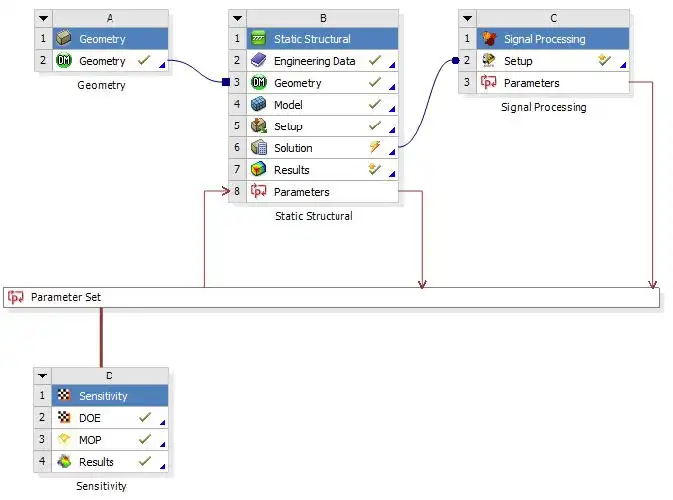Image resolution: width=673 pixels, height=500 pixels.
Task: Select the Parameters cell in Static Structural
Action: (x=322, y=191)
